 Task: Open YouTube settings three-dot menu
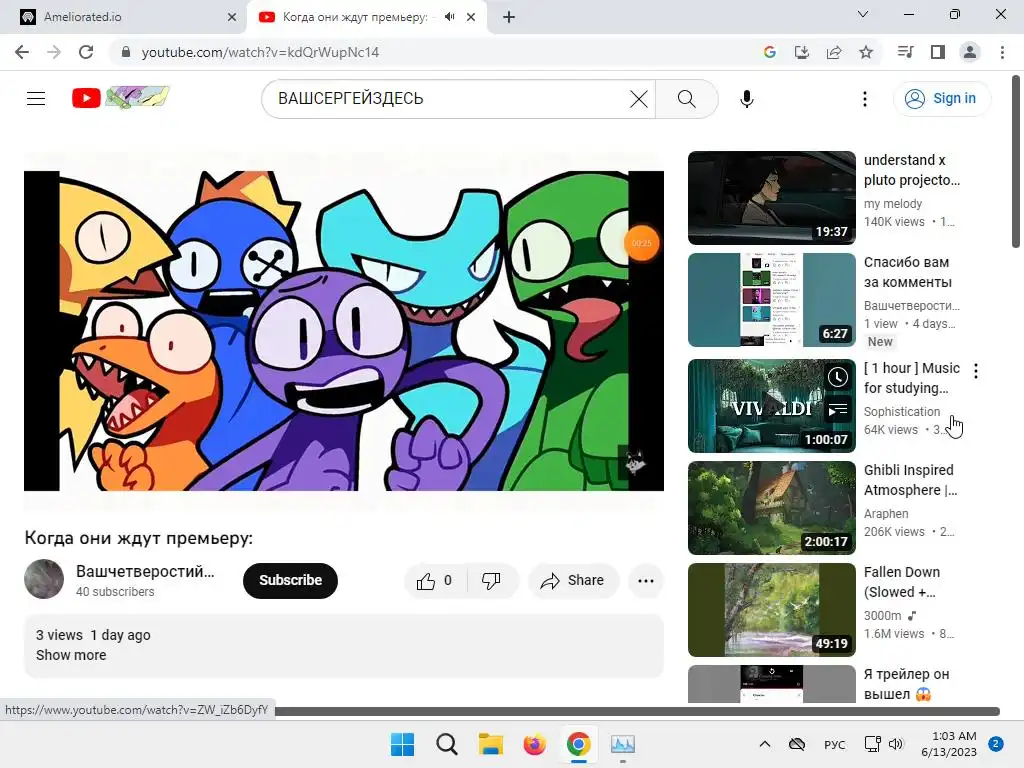(x=865, y=99)
